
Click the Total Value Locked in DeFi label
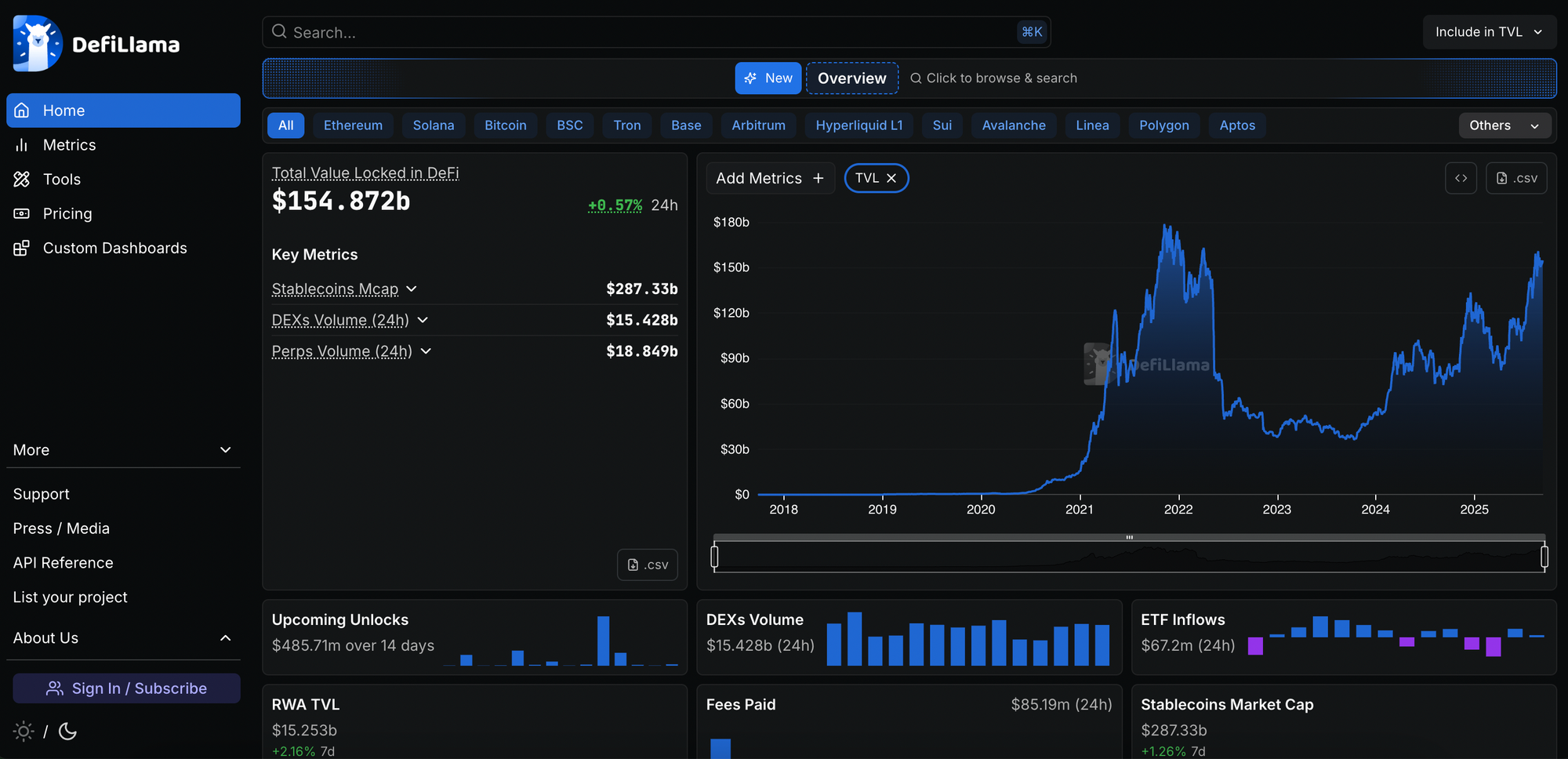coord(365,172)
